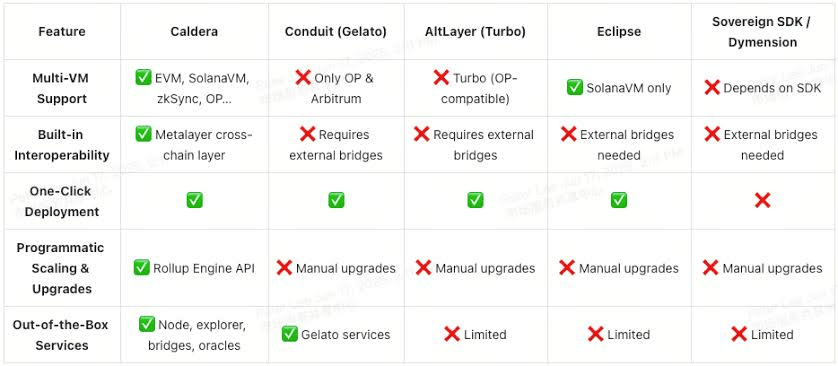Click the "Caldera" column header
The height and width of the screenshot is (366, 838).
click(x=194, y=32)
